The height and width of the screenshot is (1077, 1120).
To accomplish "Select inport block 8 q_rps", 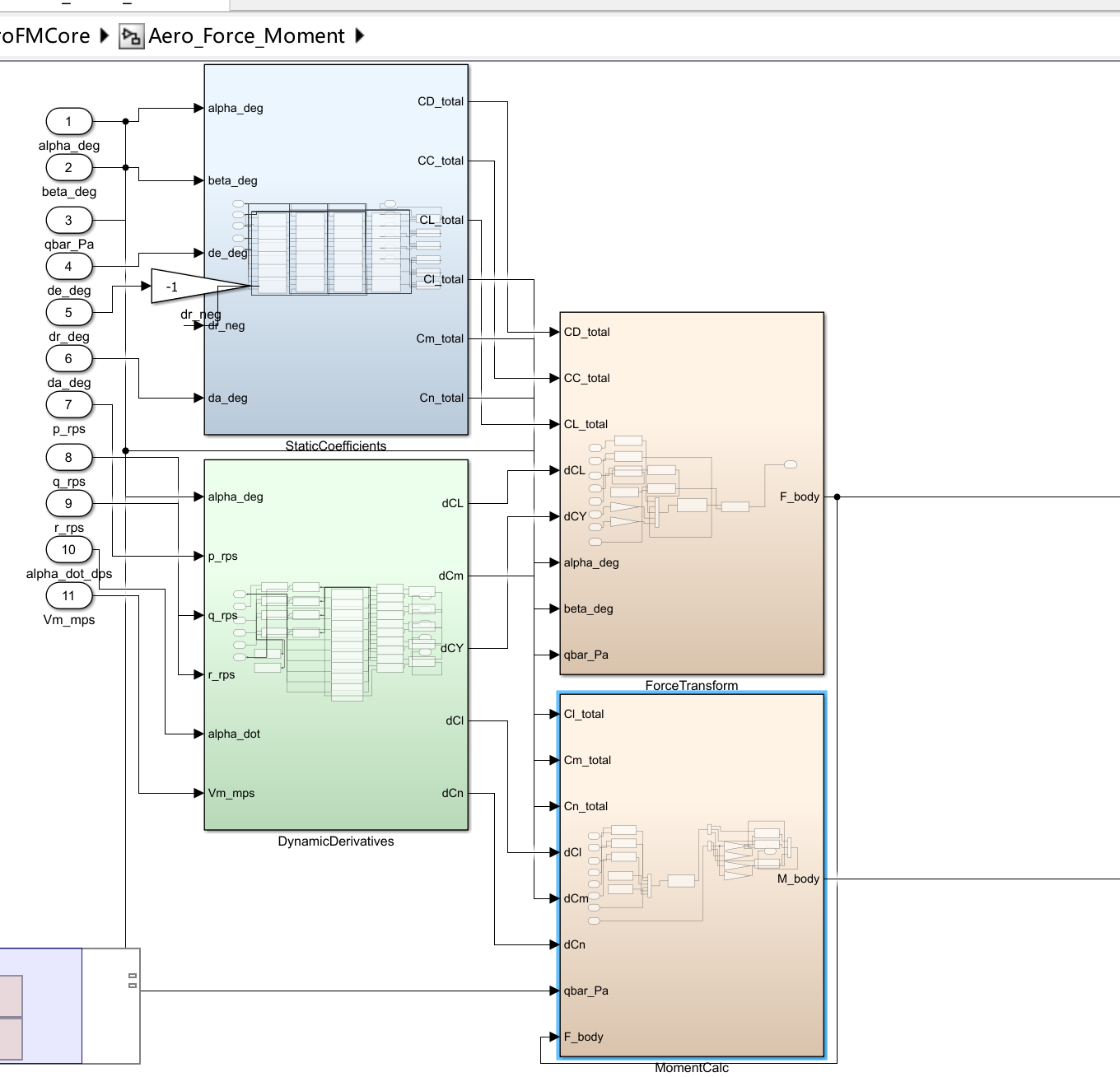I will 68,458.
